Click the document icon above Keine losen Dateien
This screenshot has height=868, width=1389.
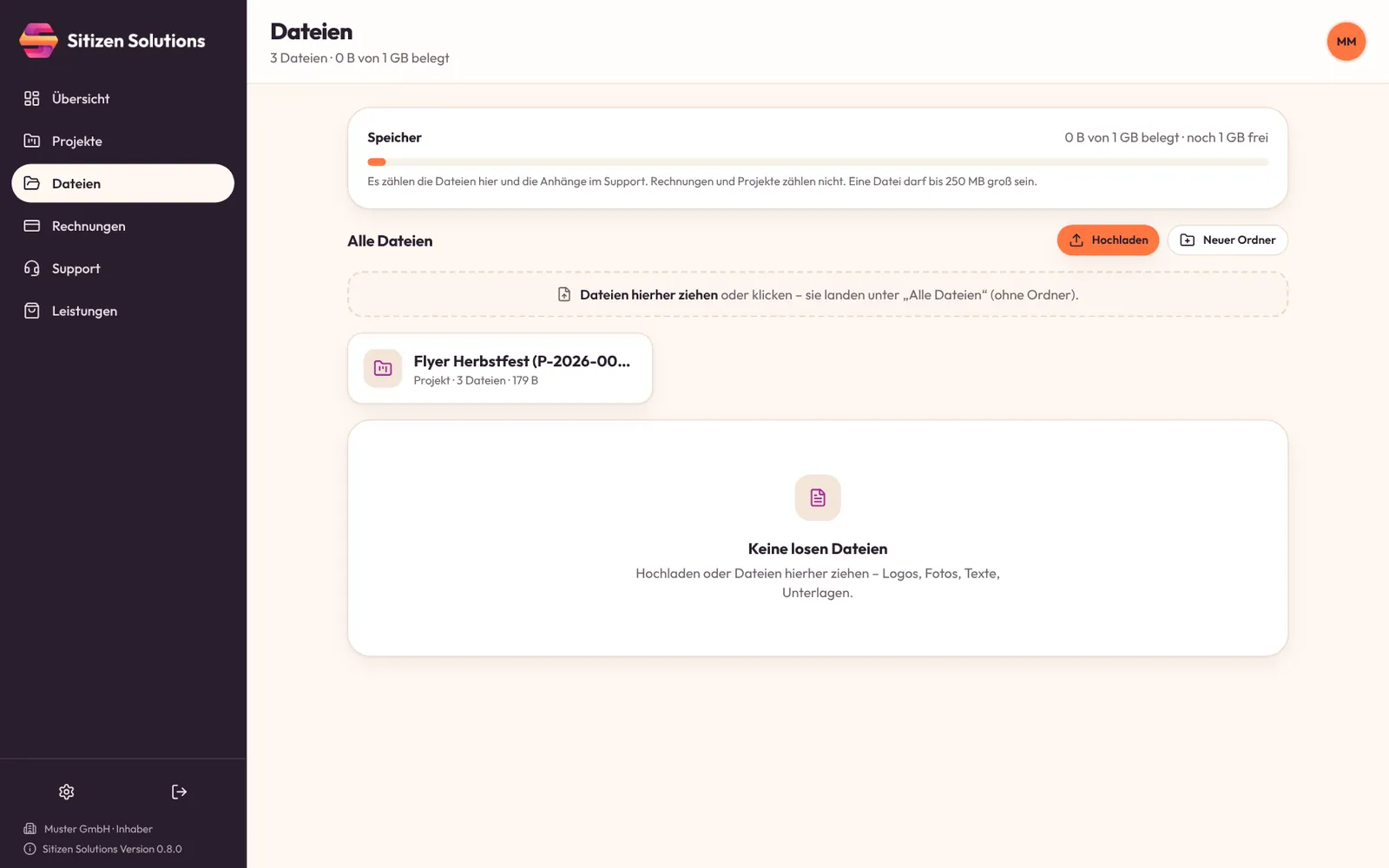(818, 497)
